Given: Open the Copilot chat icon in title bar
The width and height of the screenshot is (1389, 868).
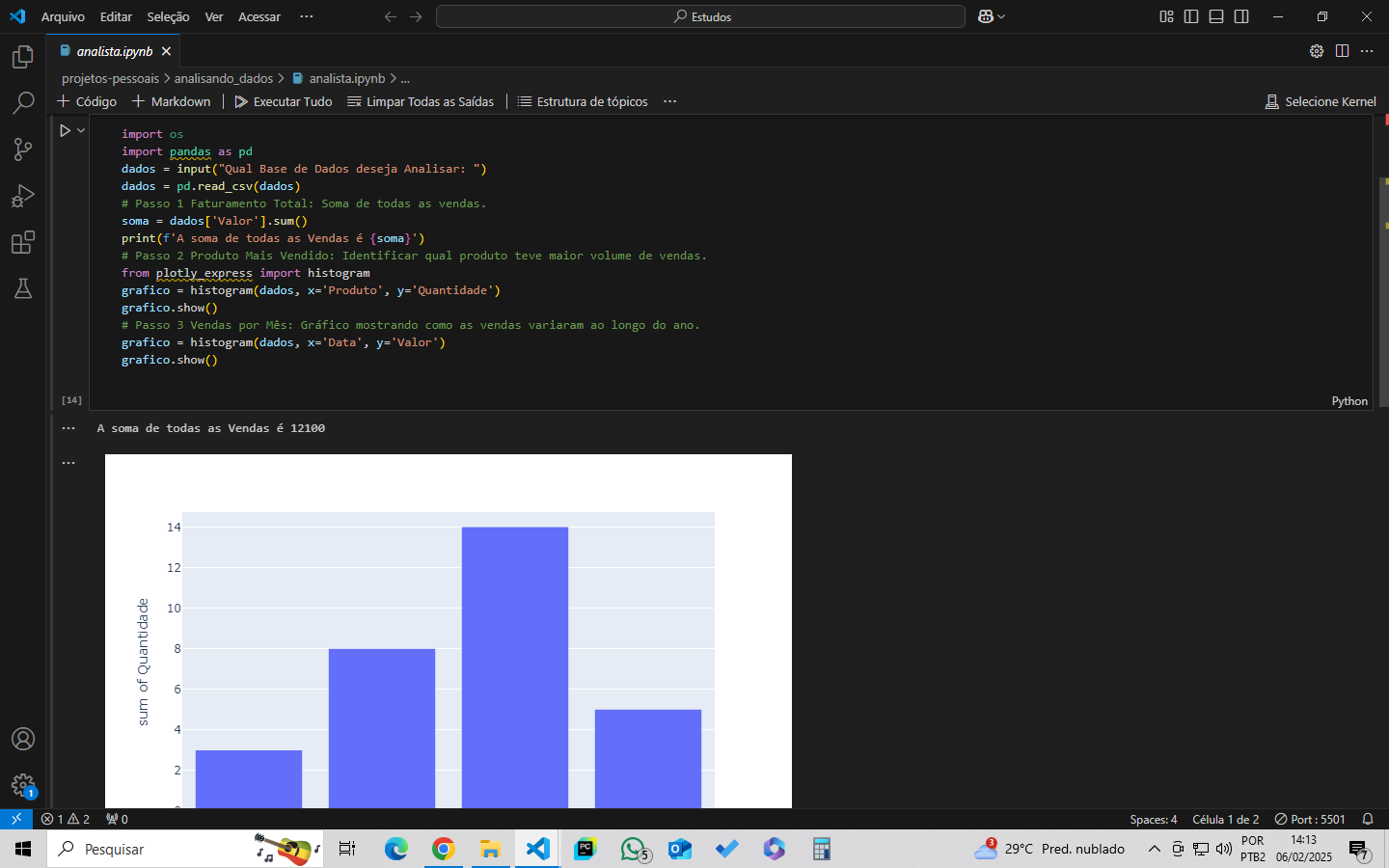Looking at the screenshot, I should [x=986, y=16].
